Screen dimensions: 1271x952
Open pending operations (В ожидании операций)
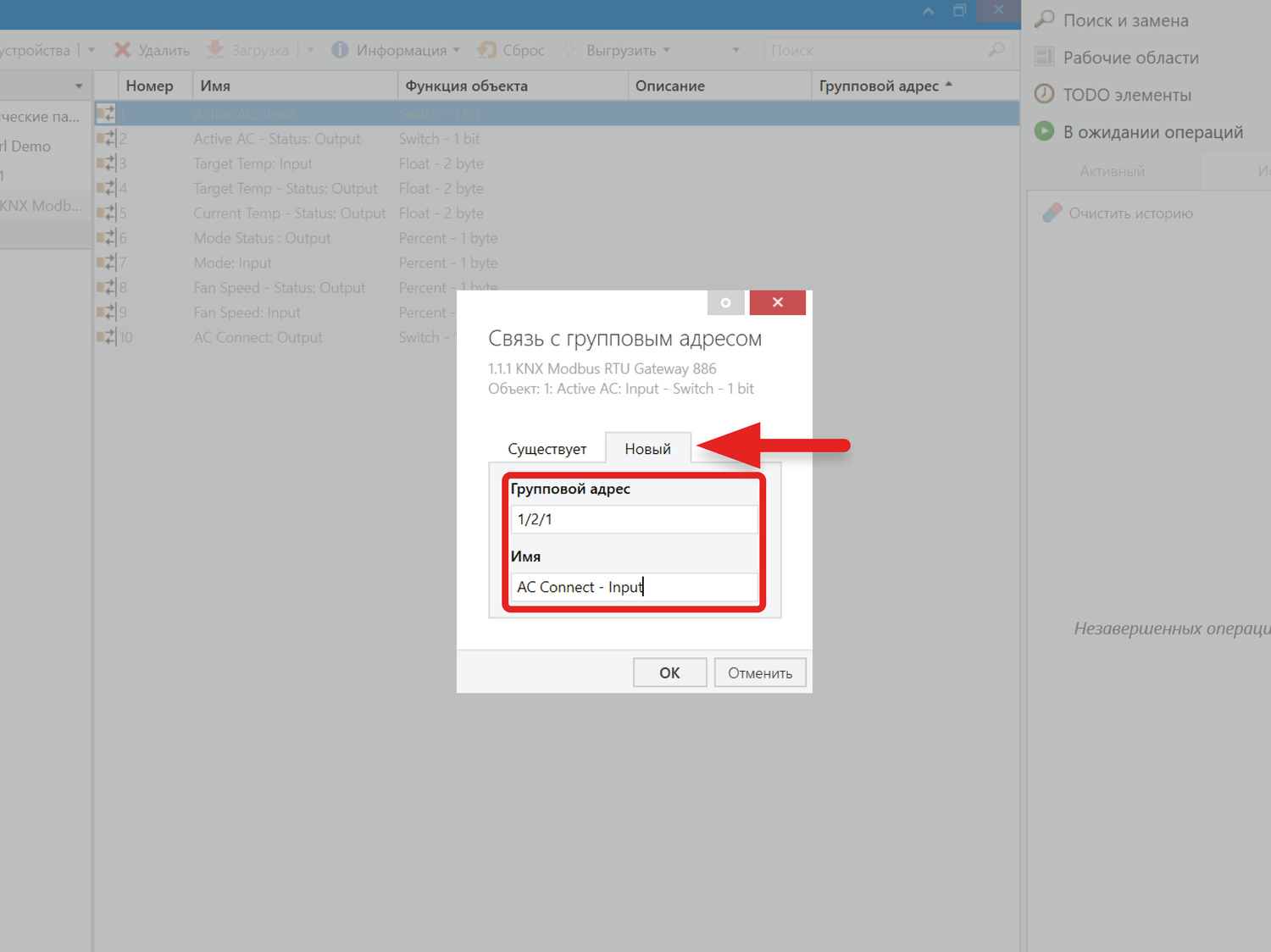coord(1152,132)
